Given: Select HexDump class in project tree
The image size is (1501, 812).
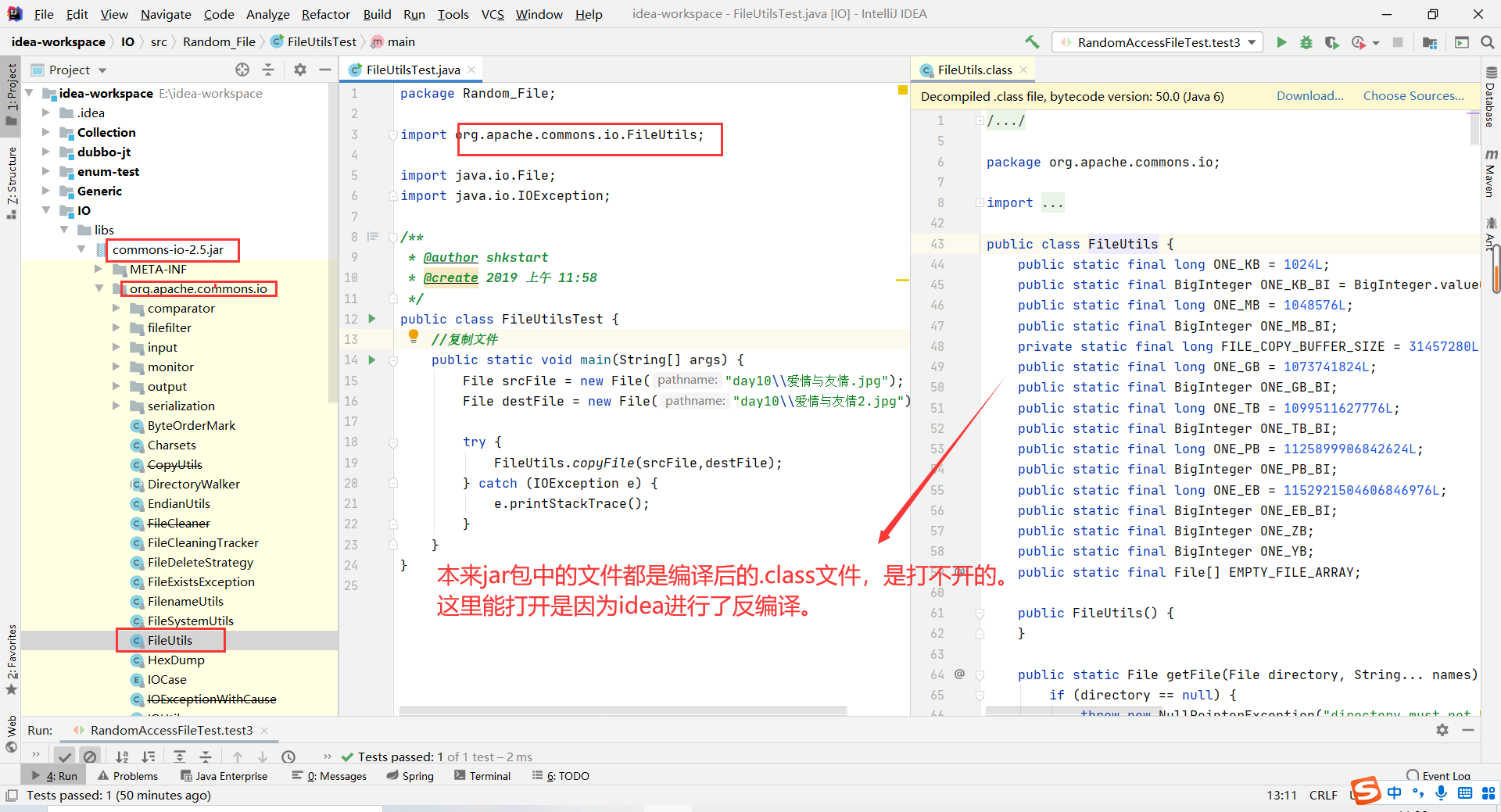Looking at the screenshot, I should click(x=176, y=660).
